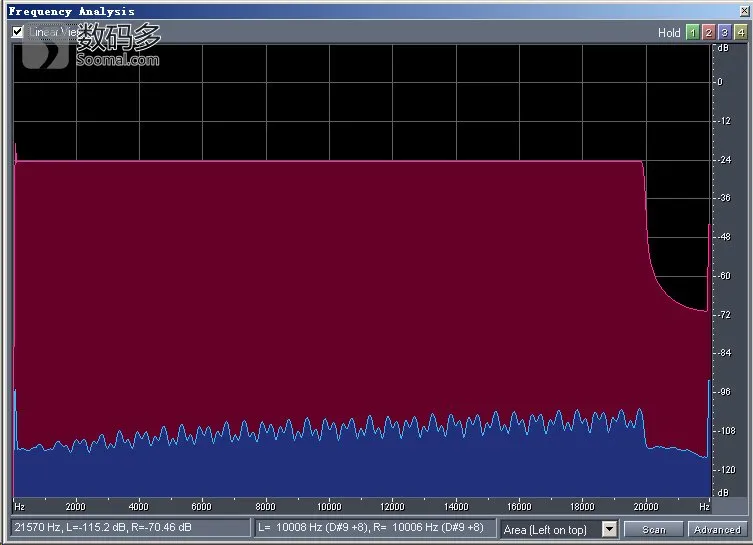Activate Hold button 3
This screenshot has width=753, height=545.
pos(725,33)
